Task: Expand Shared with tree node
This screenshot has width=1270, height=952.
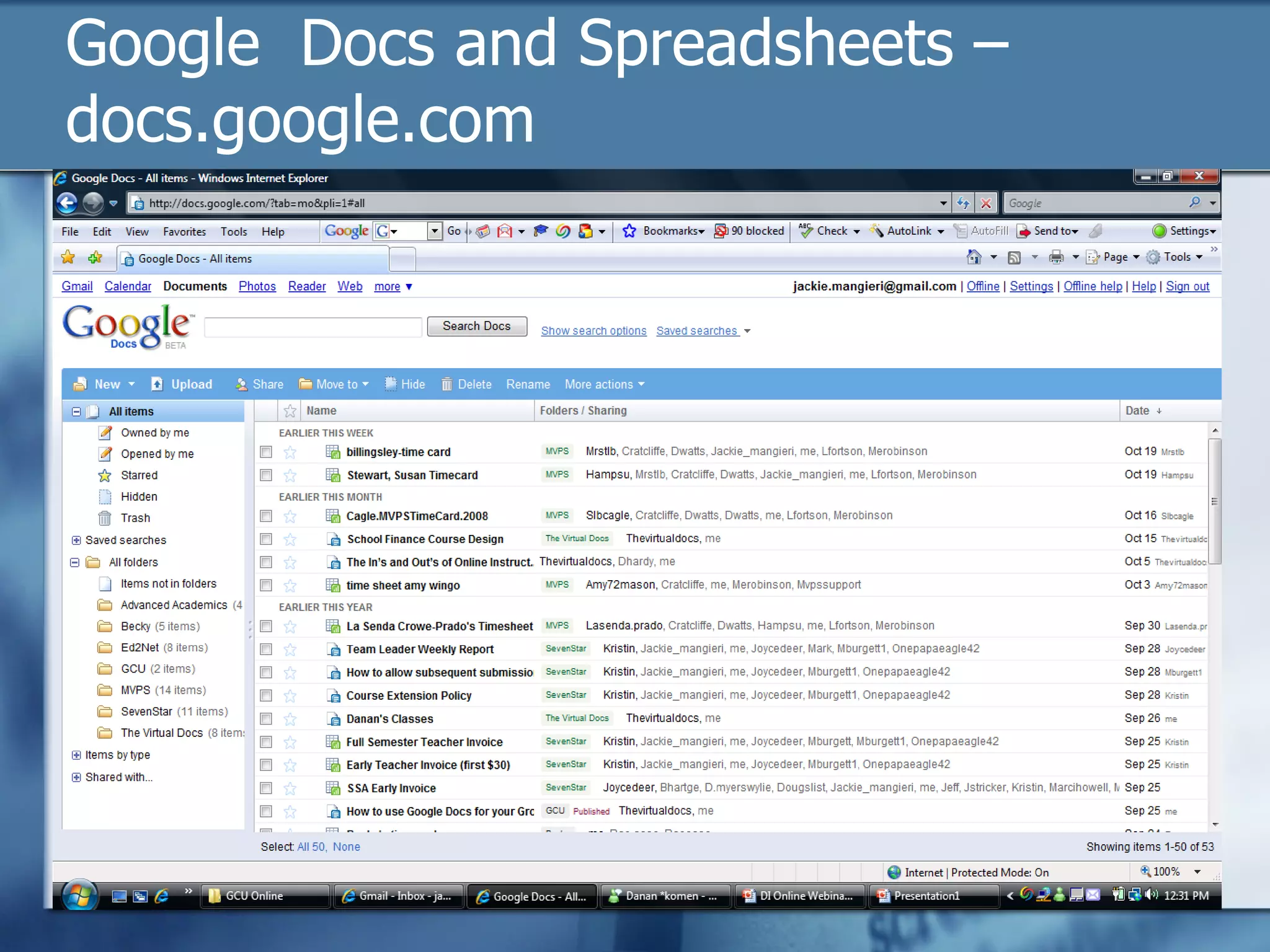Action: [x=76, y=777]
